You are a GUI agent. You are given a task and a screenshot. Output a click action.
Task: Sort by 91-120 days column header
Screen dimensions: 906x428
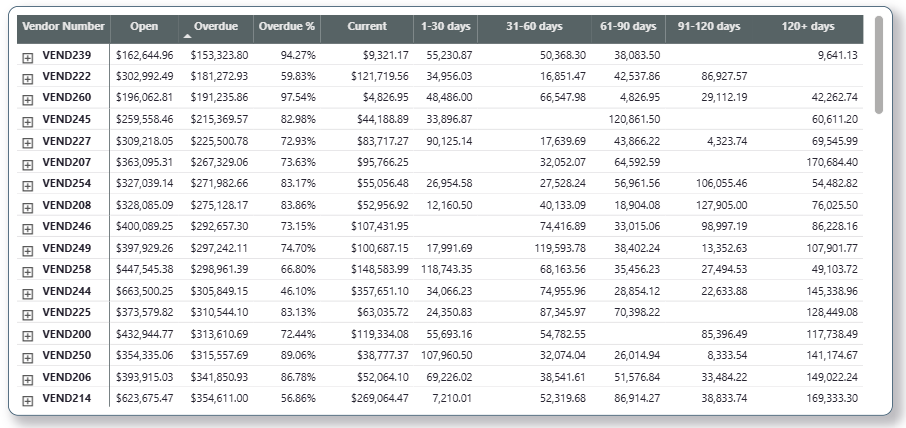coord(708,27)
